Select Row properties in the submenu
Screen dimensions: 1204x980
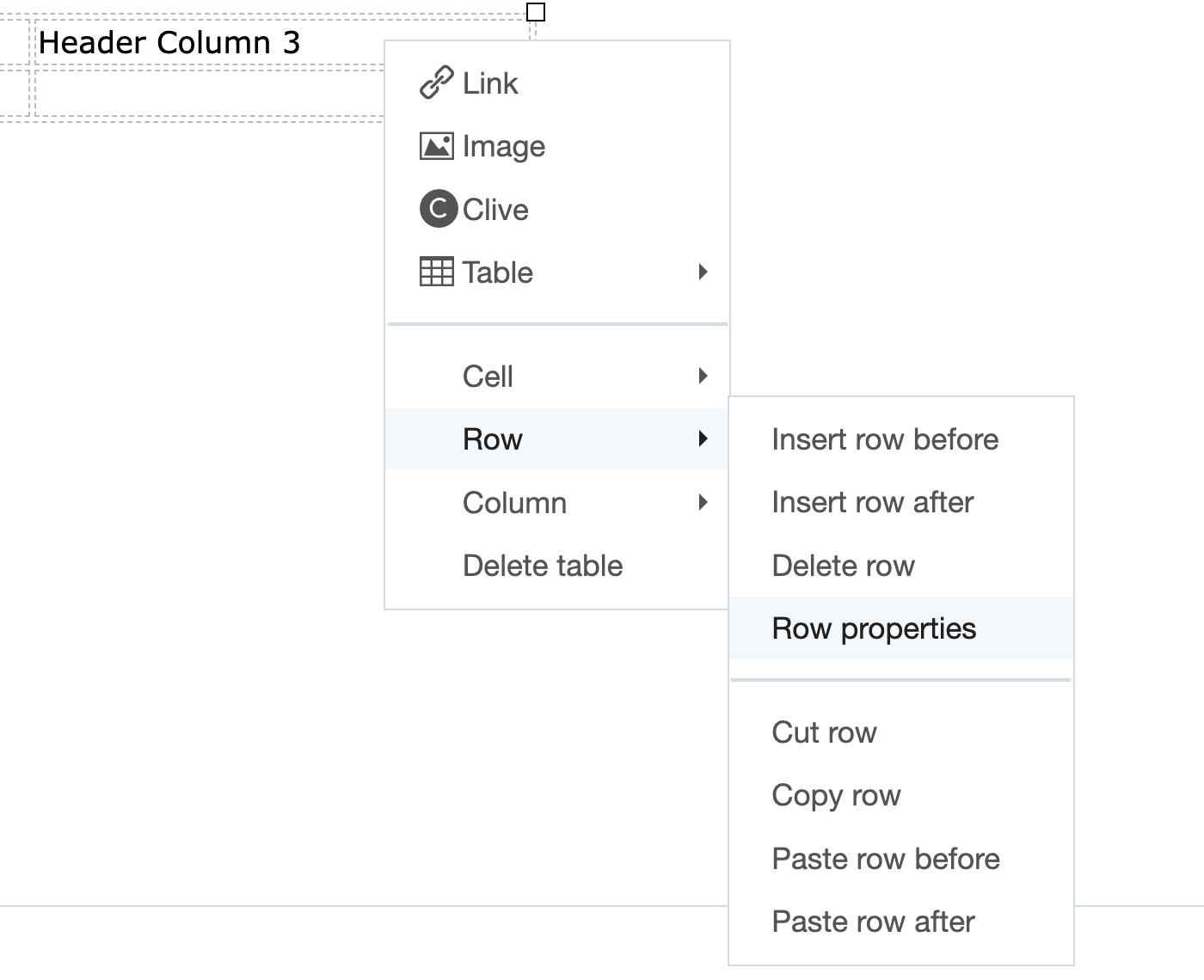874,628
